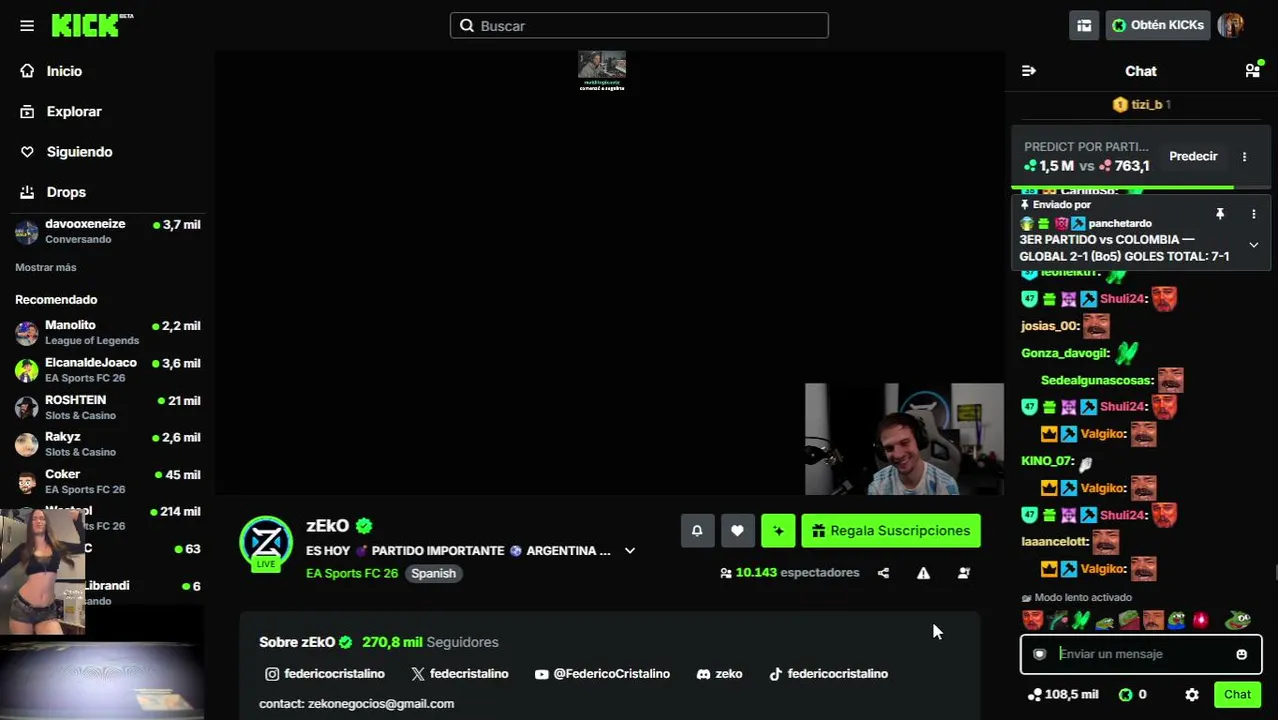Click the zEkO channel avatar with LIVE badge
The image size is (1278, 720).
(266, 543)
